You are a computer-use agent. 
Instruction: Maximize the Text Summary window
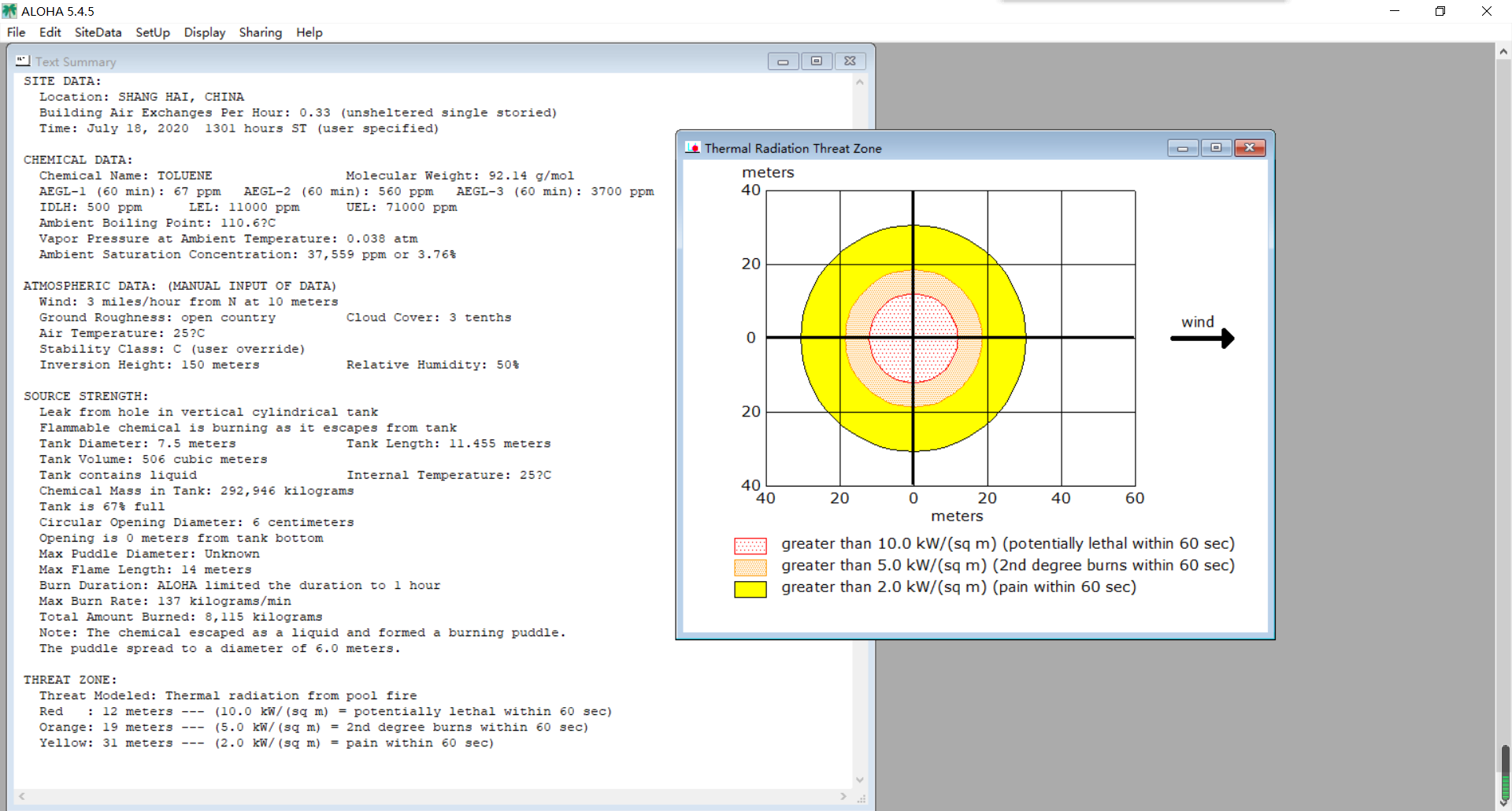817,61
